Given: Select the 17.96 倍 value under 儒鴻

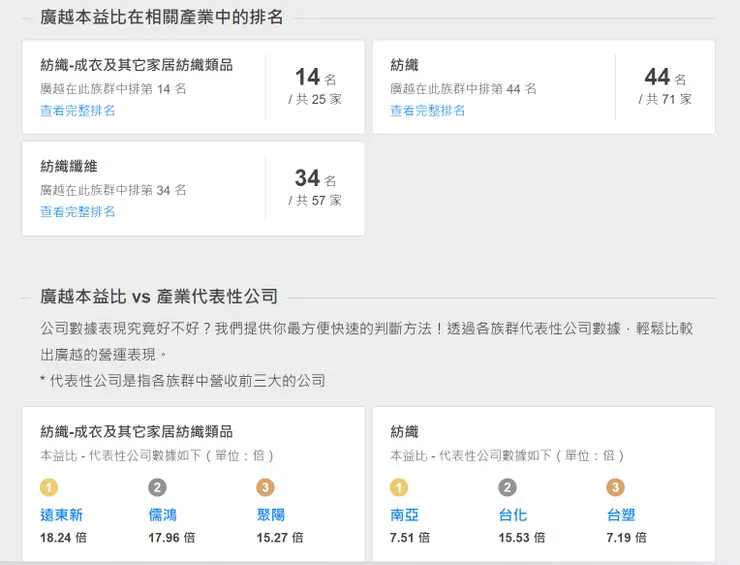Looking at the screenshot, I should click(172, 537).
